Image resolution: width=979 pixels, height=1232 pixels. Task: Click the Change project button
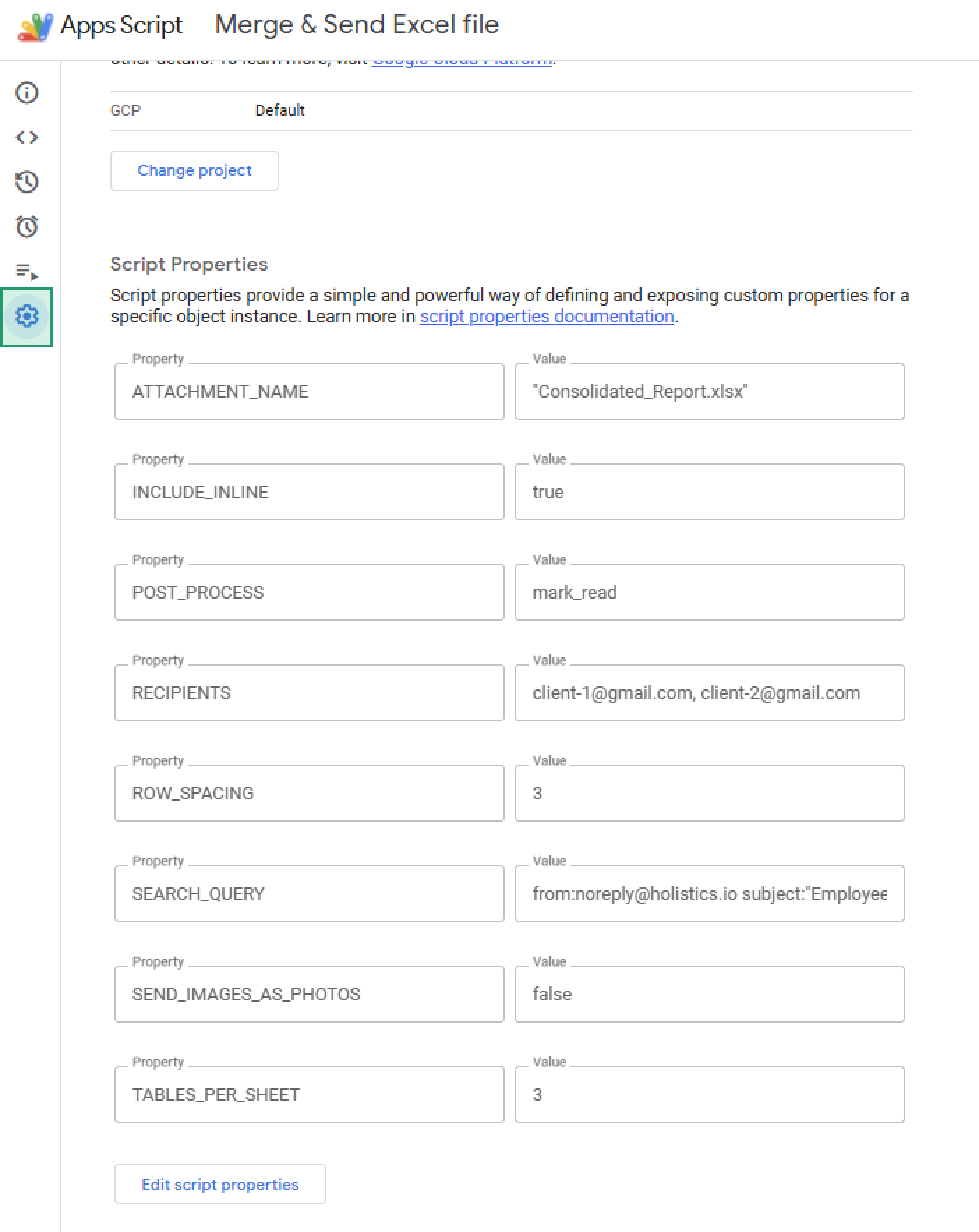pyautogui.click(x=194, y=171)
